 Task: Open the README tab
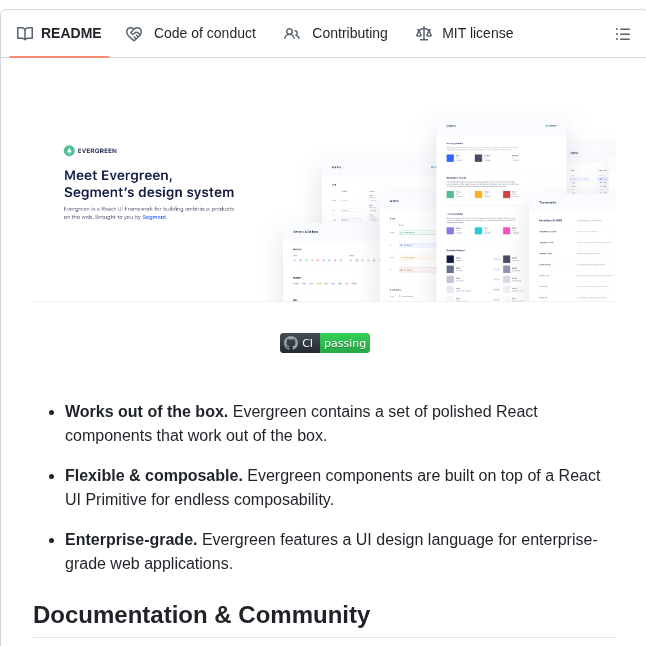click(59, 33)
